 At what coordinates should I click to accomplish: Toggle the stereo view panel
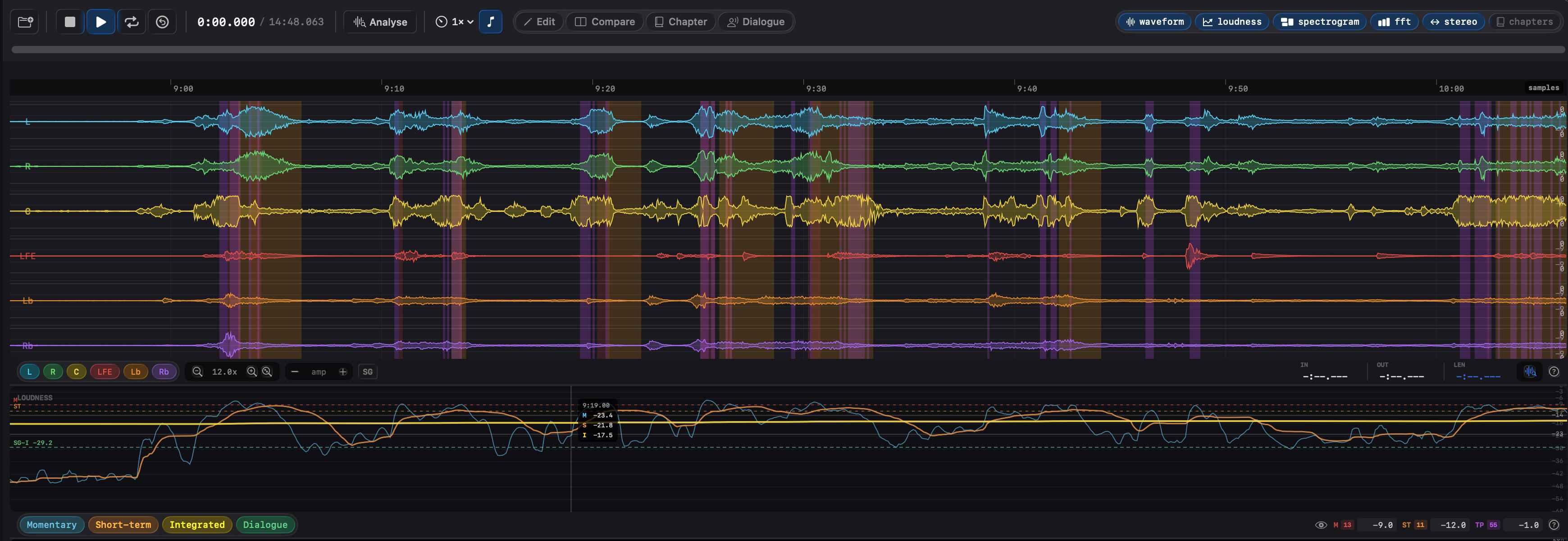(x=1454, y=22)
